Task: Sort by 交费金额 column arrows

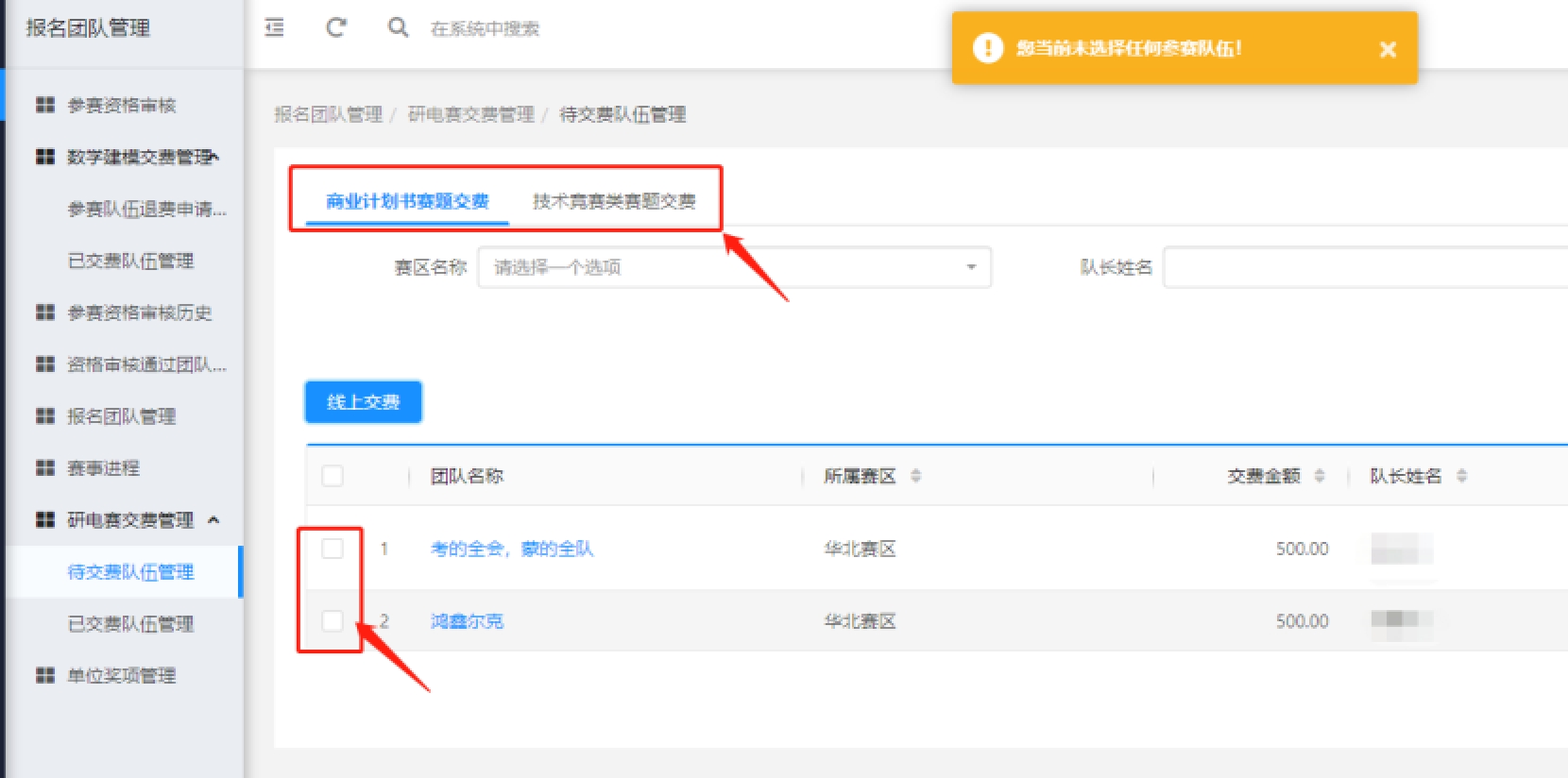Action: click(1320, 476)
